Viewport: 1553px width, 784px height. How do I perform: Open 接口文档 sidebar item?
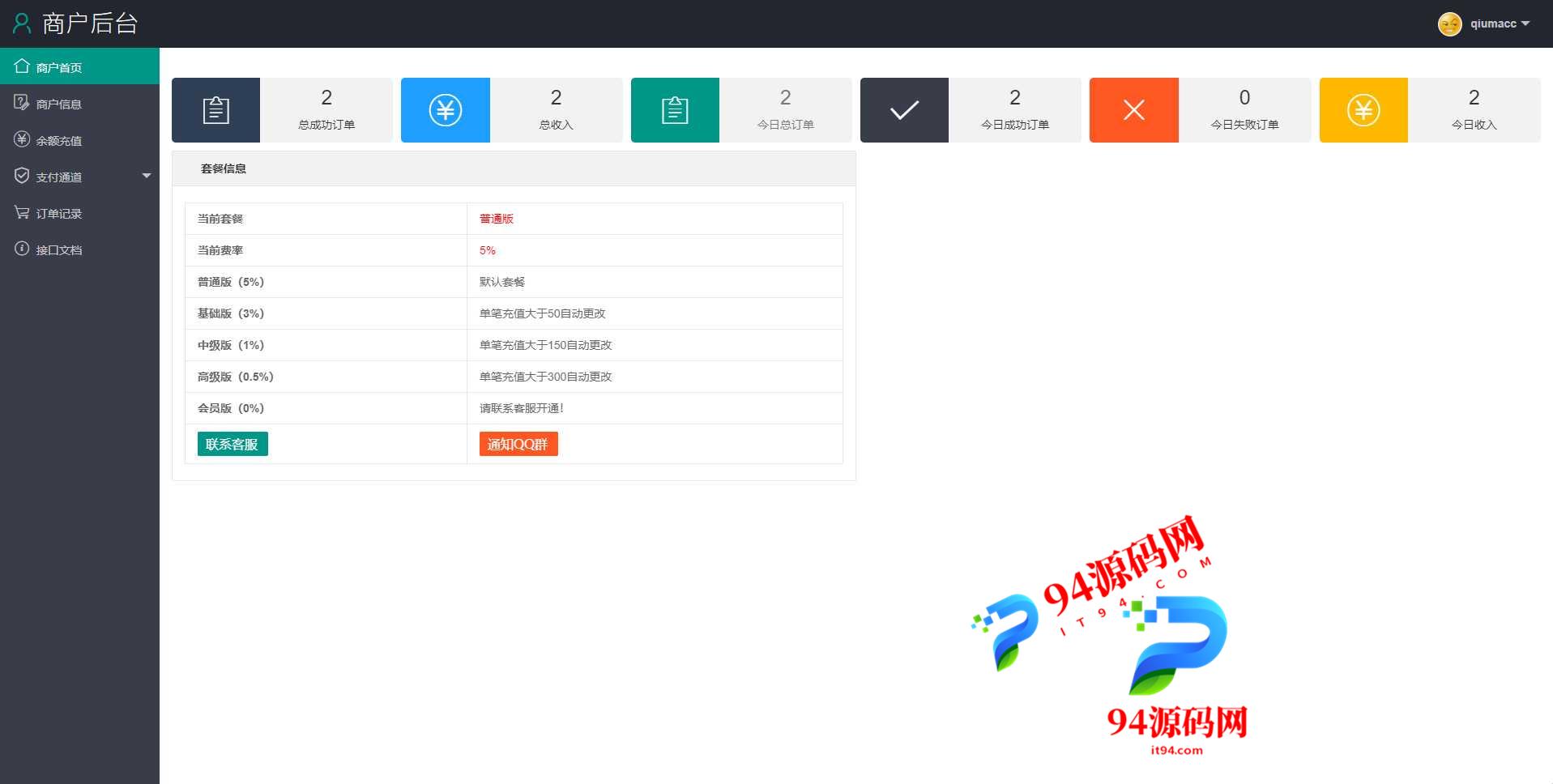tap(79, 249)
